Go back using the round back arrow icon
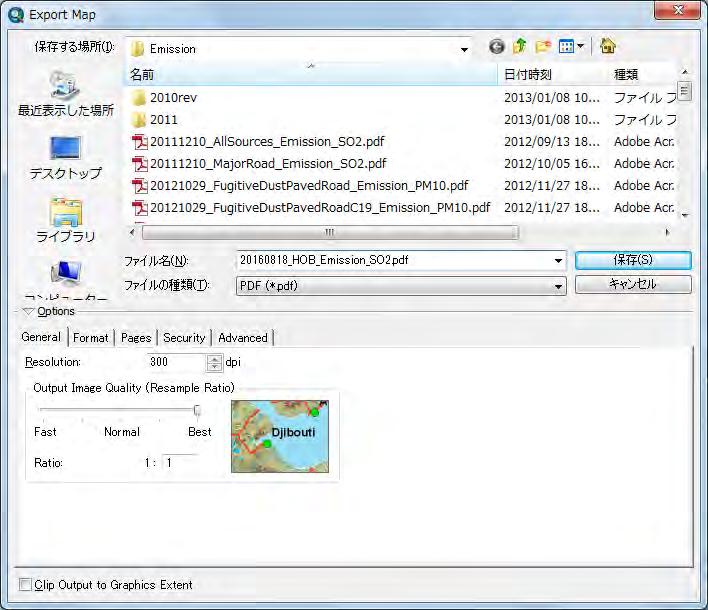This screenshot has height=610, width=708. click(497, 47)
